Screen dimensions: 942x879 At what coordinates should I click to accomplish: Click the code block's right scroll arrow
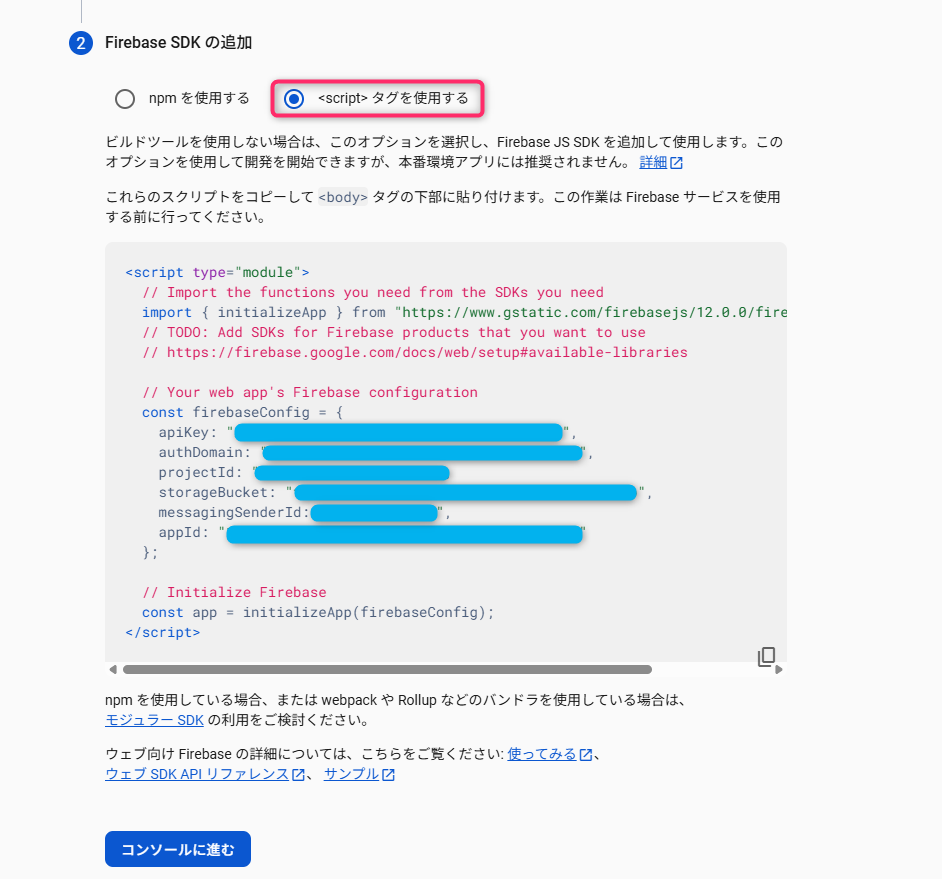(x=779, y=669)
